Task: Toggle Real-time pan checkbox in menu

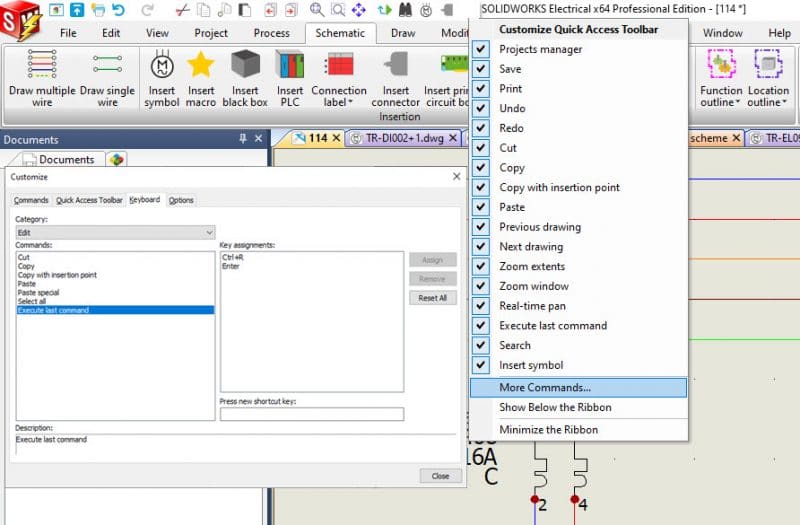Action: coord(481,306)
